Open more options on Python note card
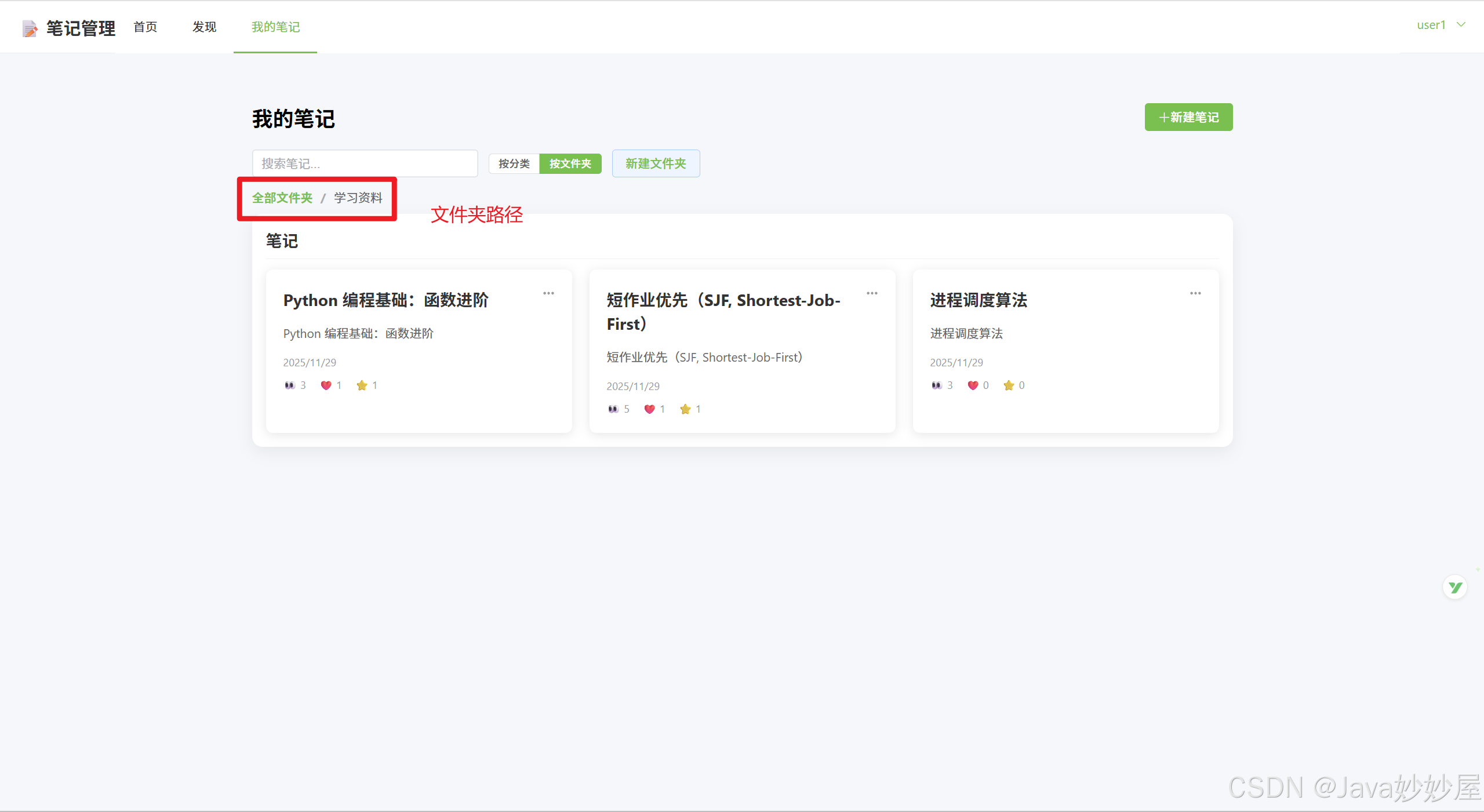The width and height of the screenshot is (1484, 812). click(x=548, y=293)
